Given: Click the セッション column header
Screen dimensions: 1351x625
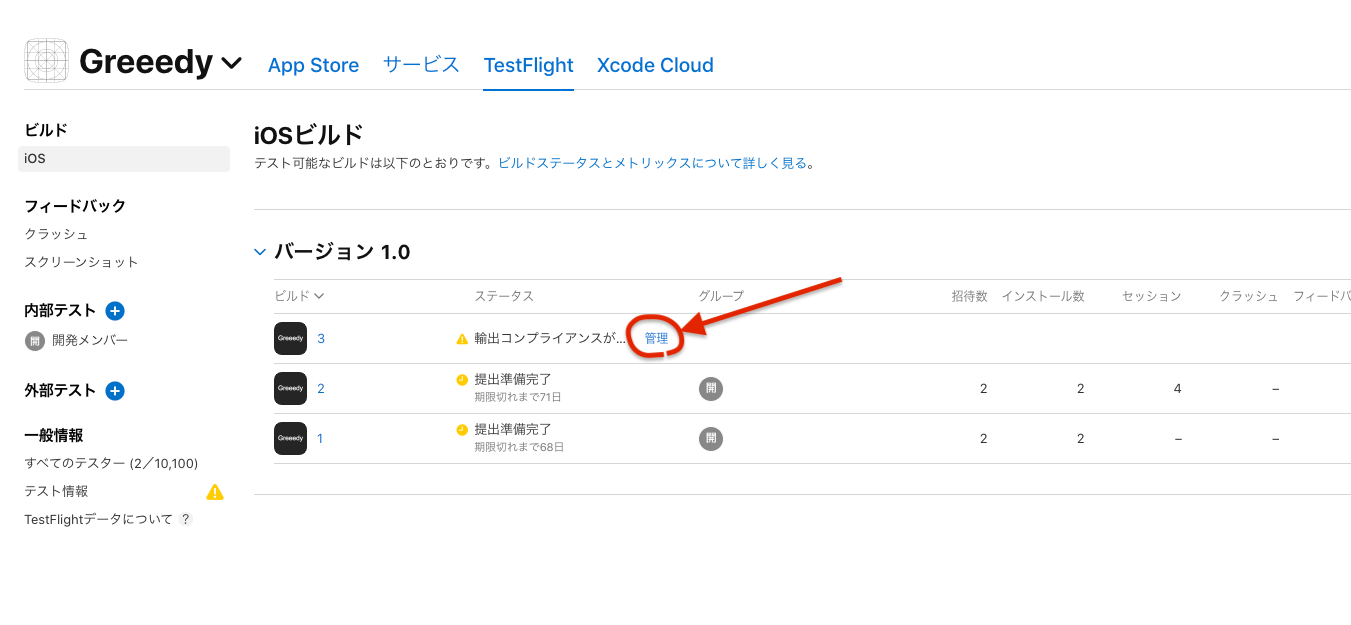Looking at the screenshot, I should [x=1151, y=296].
